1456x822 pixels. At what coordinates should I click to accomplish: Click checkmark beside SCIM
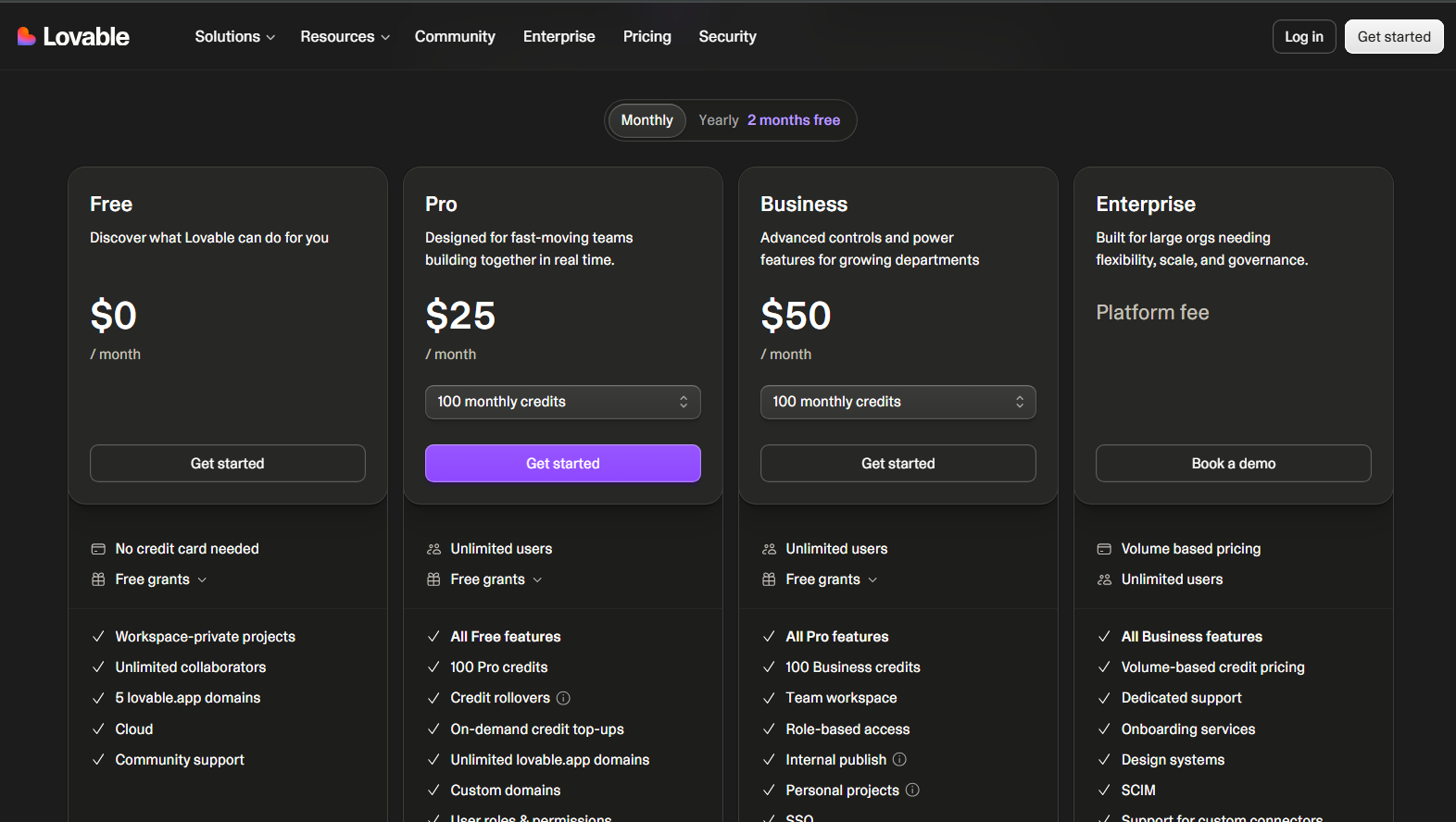point(1104,790)
